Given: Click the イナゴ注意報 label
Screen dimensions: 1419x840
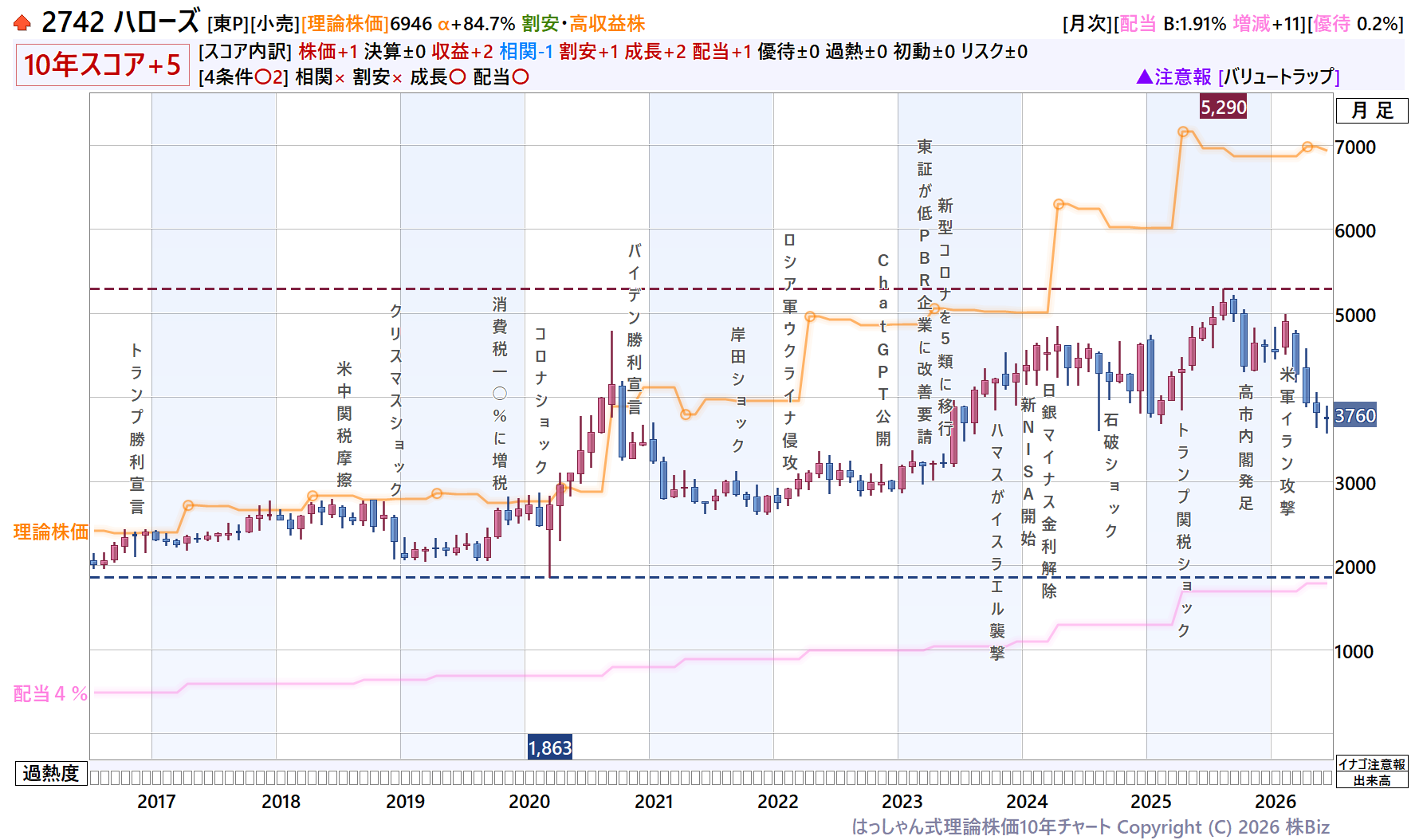Looking at the screenshot, I should 1372,764.
